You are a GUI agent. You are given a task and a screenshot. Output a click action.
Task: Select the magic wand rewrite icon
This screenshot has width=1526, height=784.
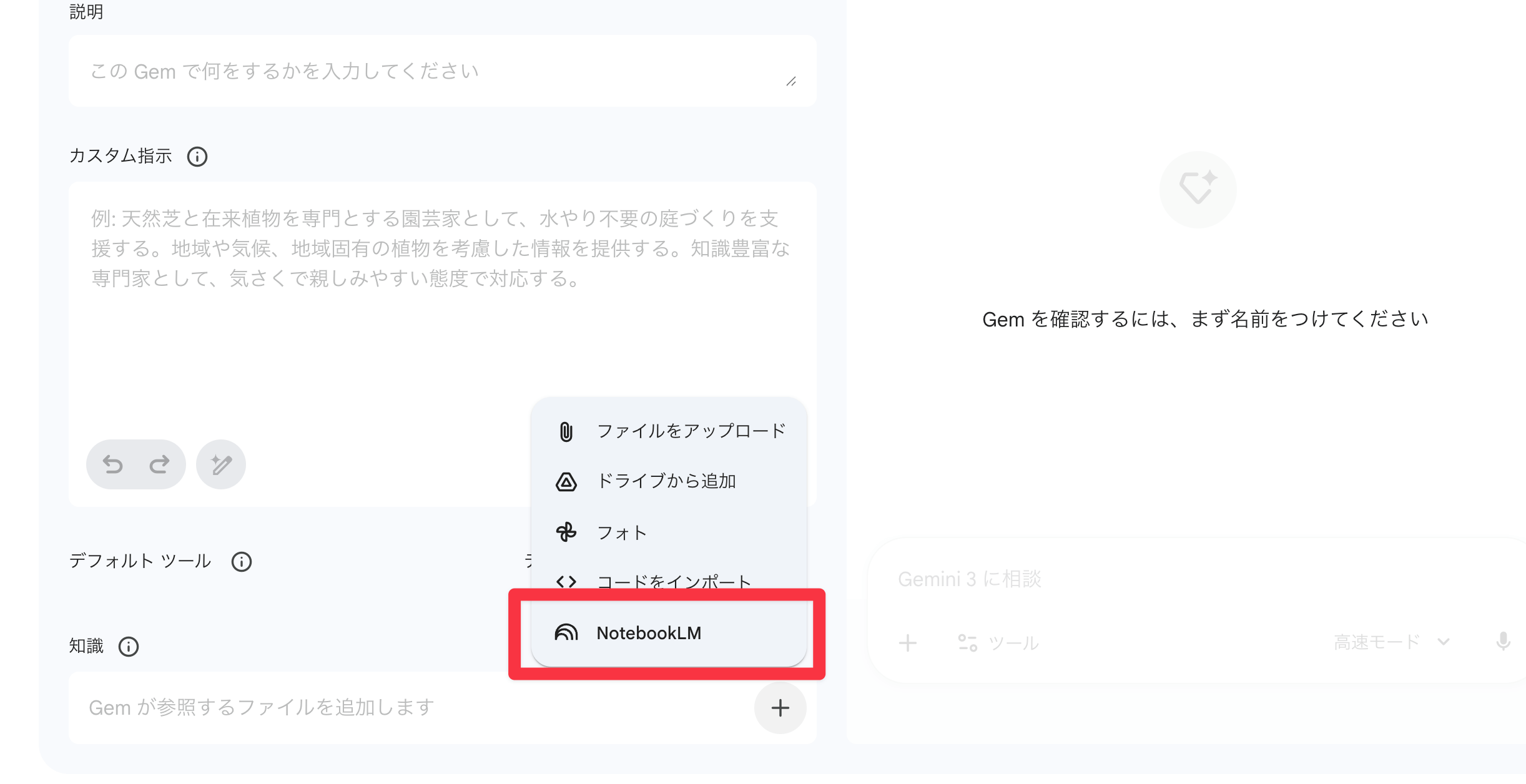point(220,464)
